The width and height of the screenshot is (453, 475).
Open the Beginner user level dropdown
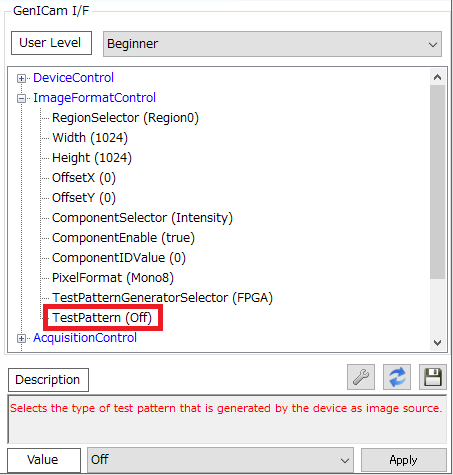tap(272, 44)
